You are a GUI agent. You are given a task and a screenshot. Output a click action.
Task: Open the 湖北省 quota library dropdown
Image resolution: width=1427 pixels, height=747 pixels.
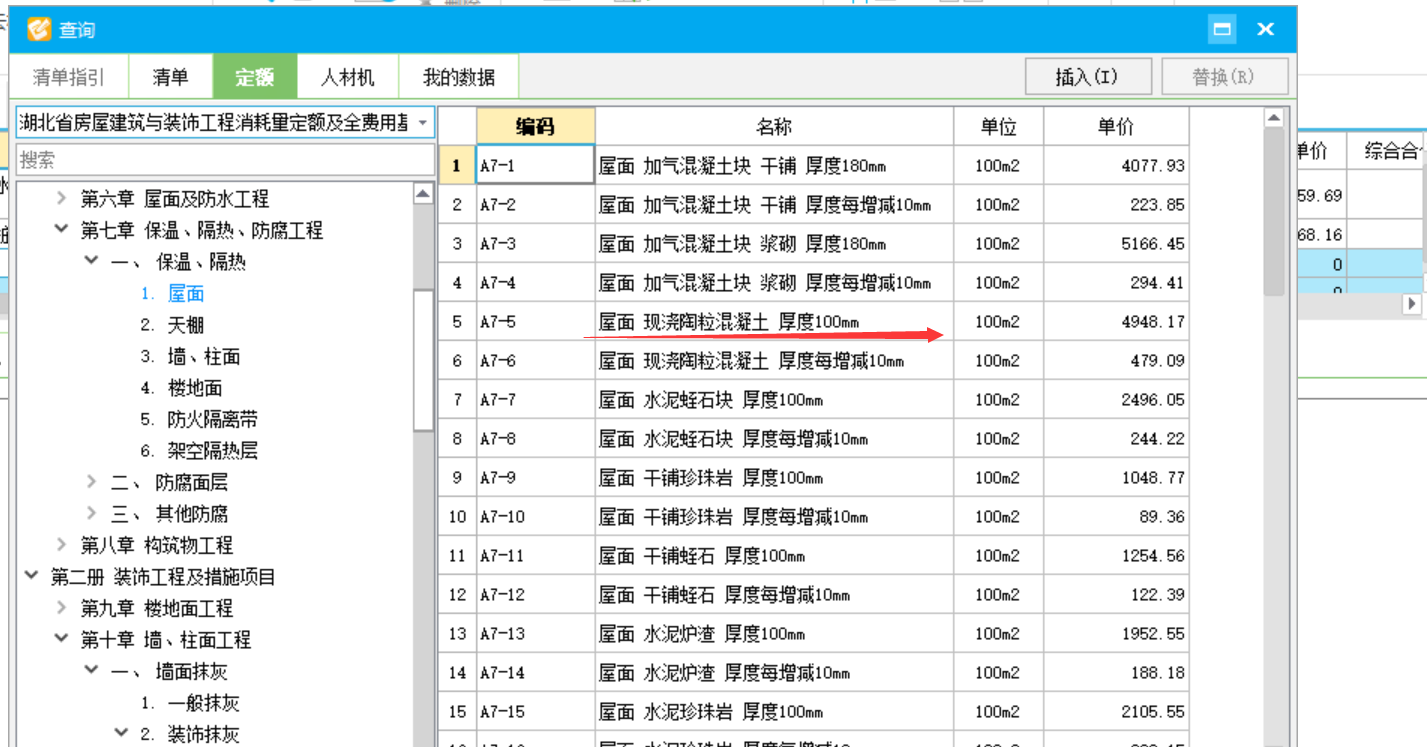tap(423, 123)
